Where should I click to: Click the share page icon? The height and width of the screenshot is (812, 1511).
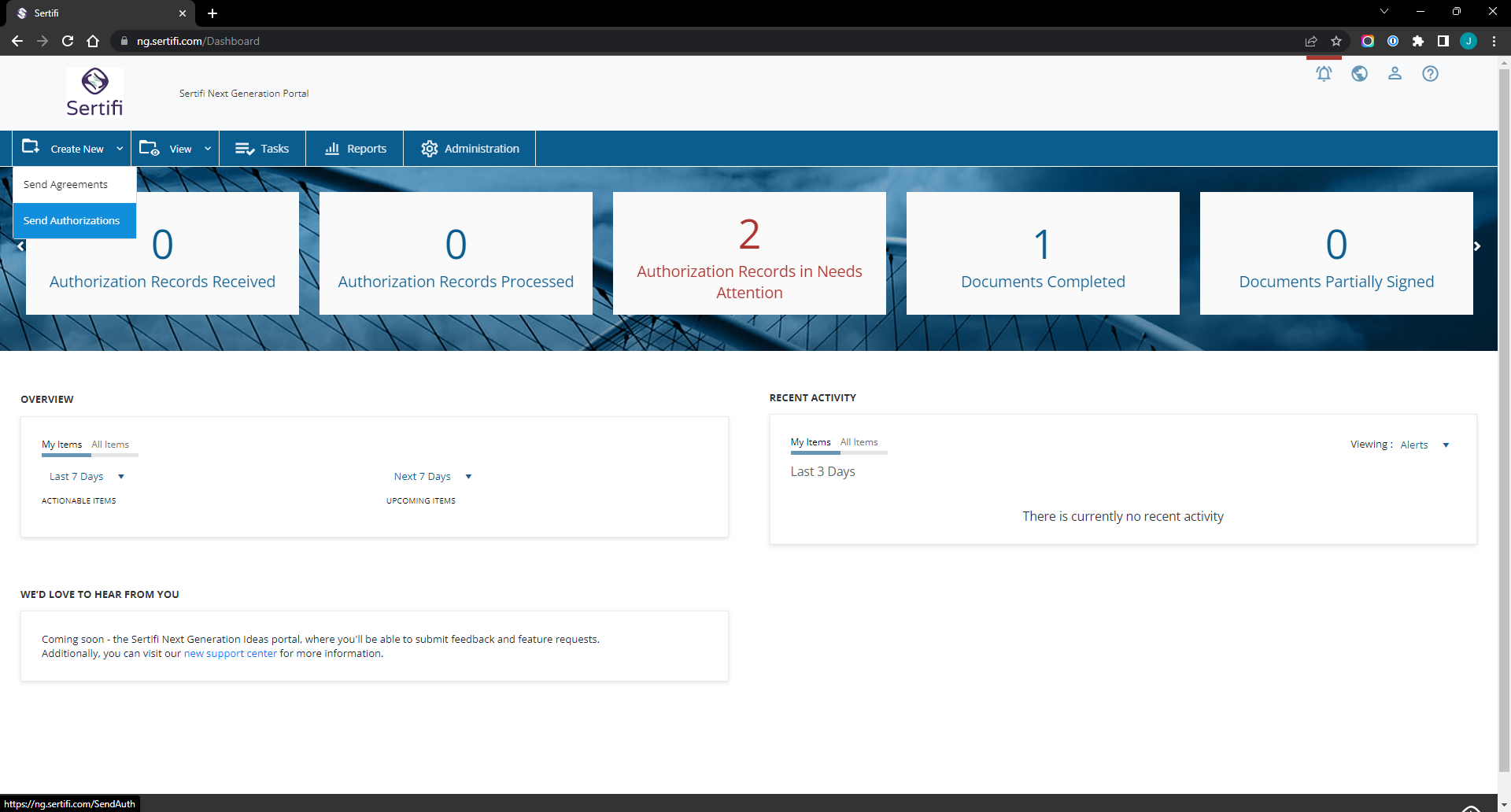click(x=1311, y=41)
